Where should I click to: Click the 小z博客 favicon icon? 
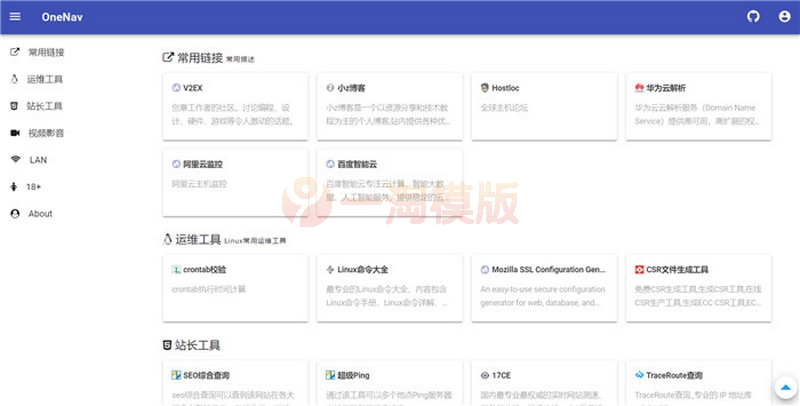pyautogui.click(x=330, y=88)
